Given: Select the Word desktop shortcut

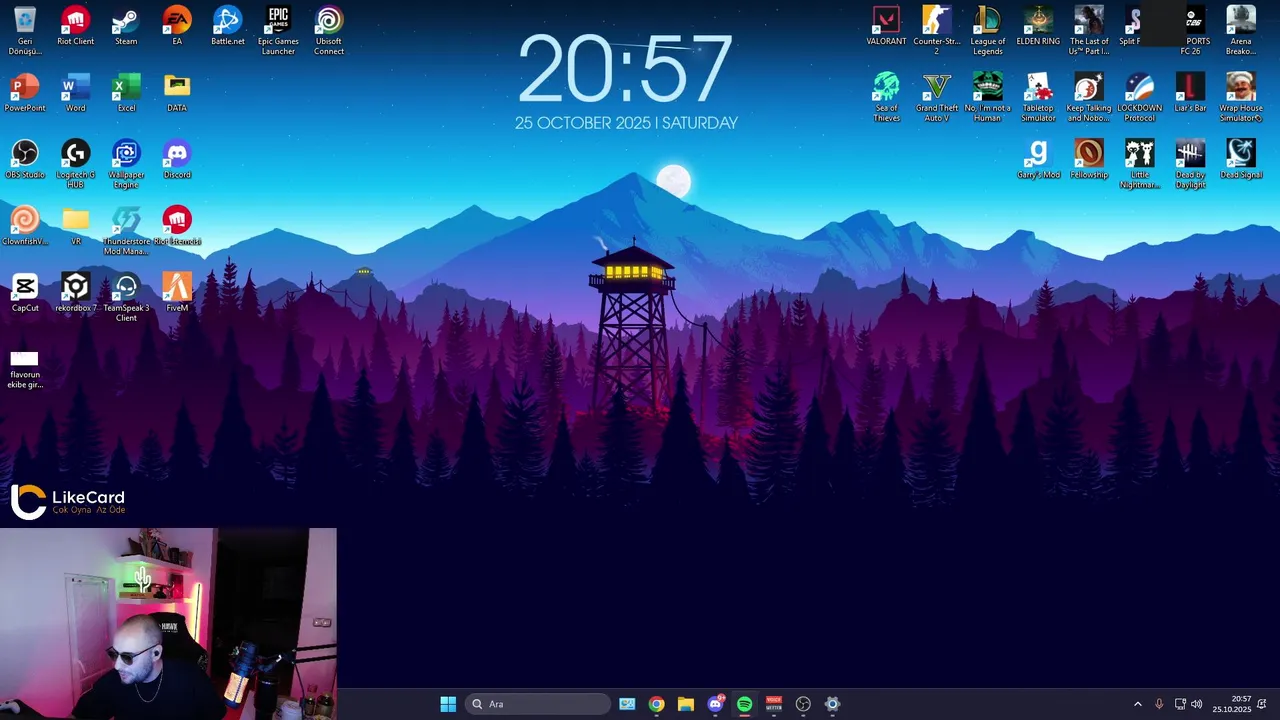Looking at the screenshot, I should [75, 93].
